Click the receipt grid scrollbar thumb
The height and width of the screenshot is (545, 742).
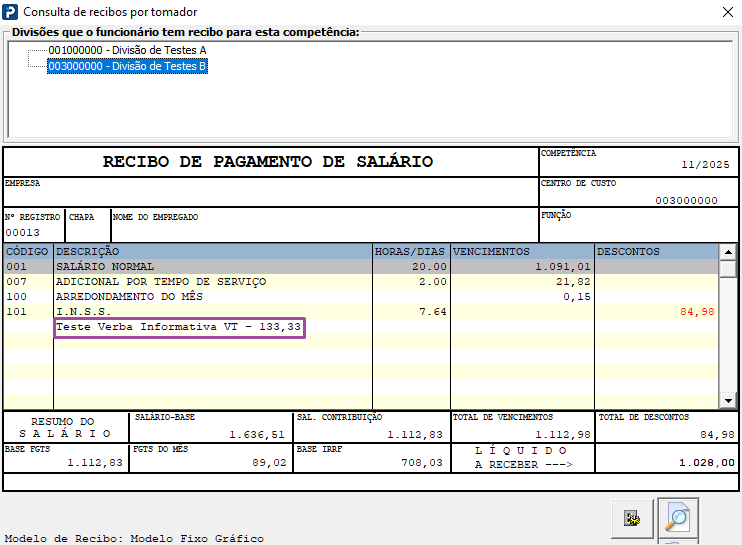pyautogui.click(x=728, y=268)
